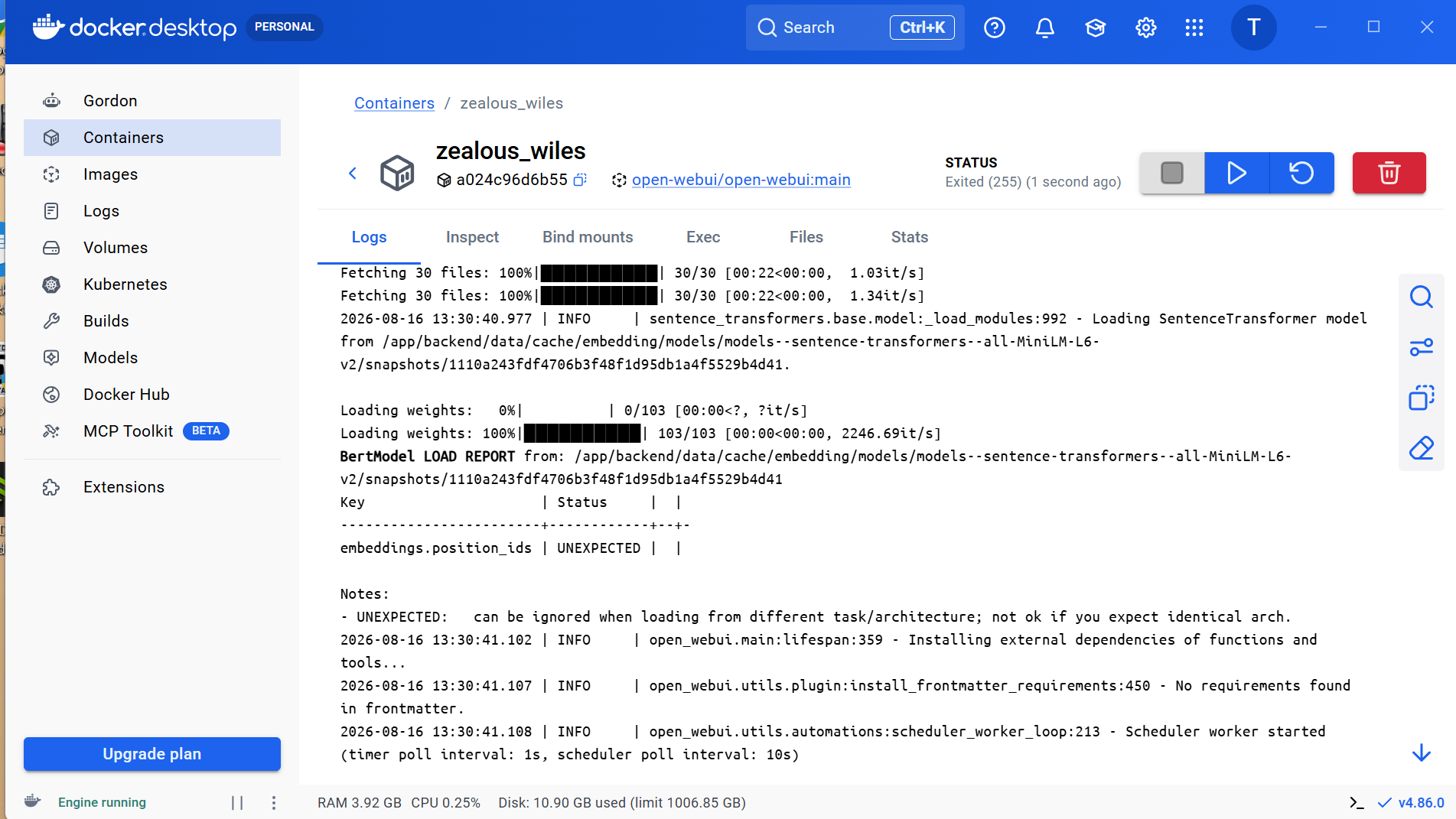Image resolution: width=1456 pixels, height=819 pixels.
Task: Open notifications bell icon
Action: point(1045,28)
